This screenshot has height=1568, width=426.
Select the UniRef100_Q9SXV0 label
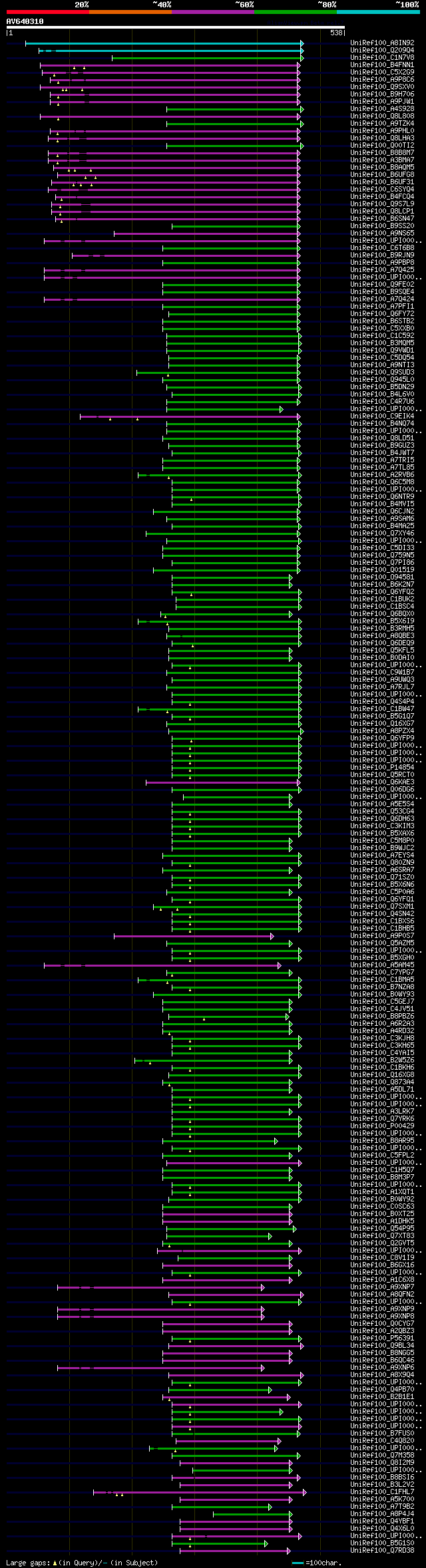[382, 87]
